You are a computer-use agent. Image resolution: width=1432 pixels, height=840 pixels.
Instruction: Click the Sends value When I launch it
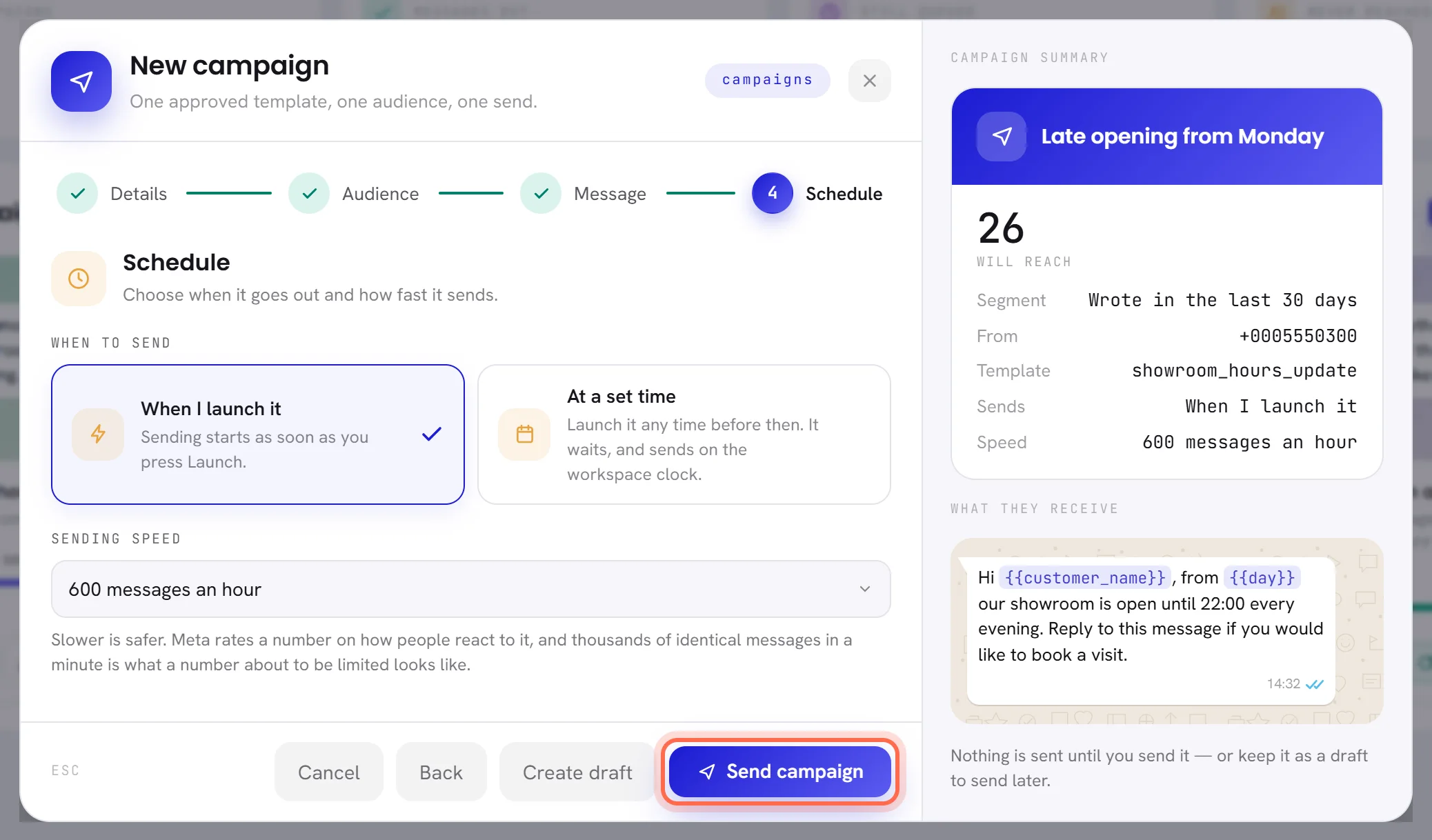(1271, 406)
